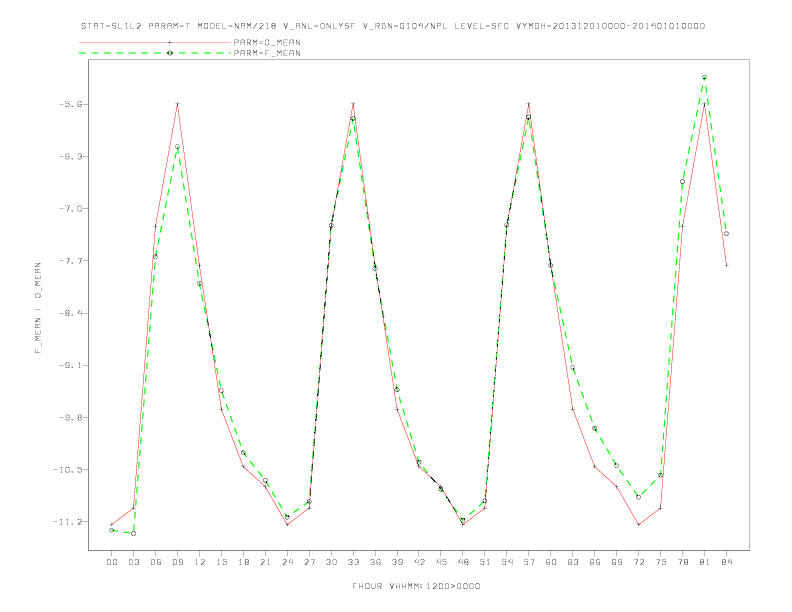Click the F_MEAN circle data point at hour 84
792x612 pixels.
pos(726,234)
